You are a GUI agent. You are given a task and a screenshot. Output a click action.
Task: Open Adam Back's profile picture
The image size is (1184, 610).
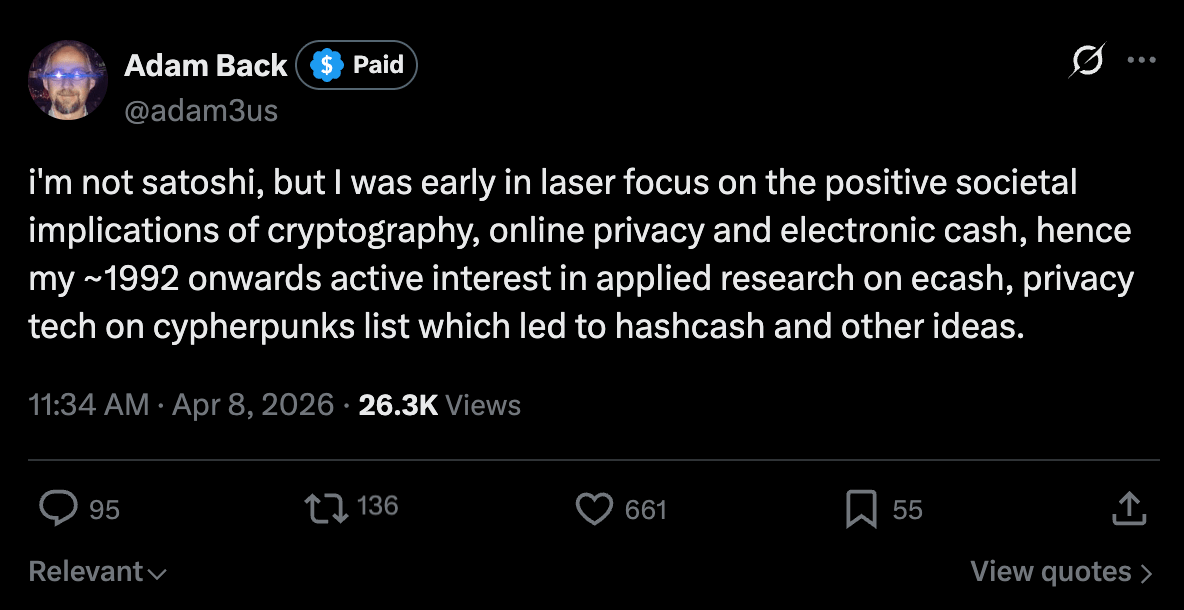coord(67,78)
